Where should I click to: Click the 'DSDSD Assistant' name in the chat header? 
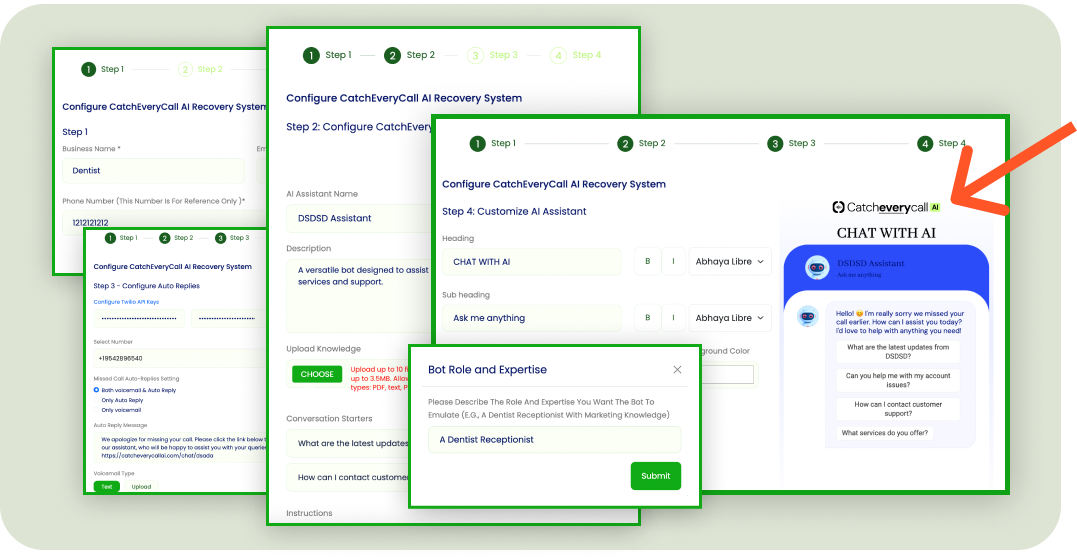870,263
